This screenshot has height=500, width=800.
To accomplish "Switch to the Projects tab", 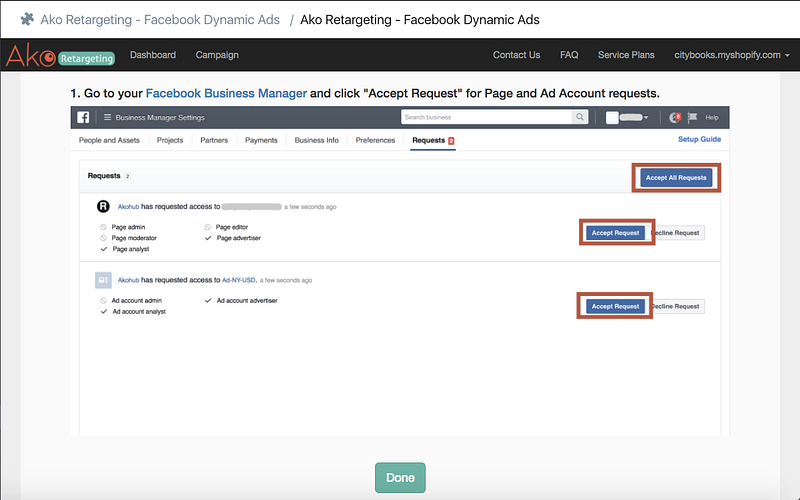I will (x=170, y=140).
